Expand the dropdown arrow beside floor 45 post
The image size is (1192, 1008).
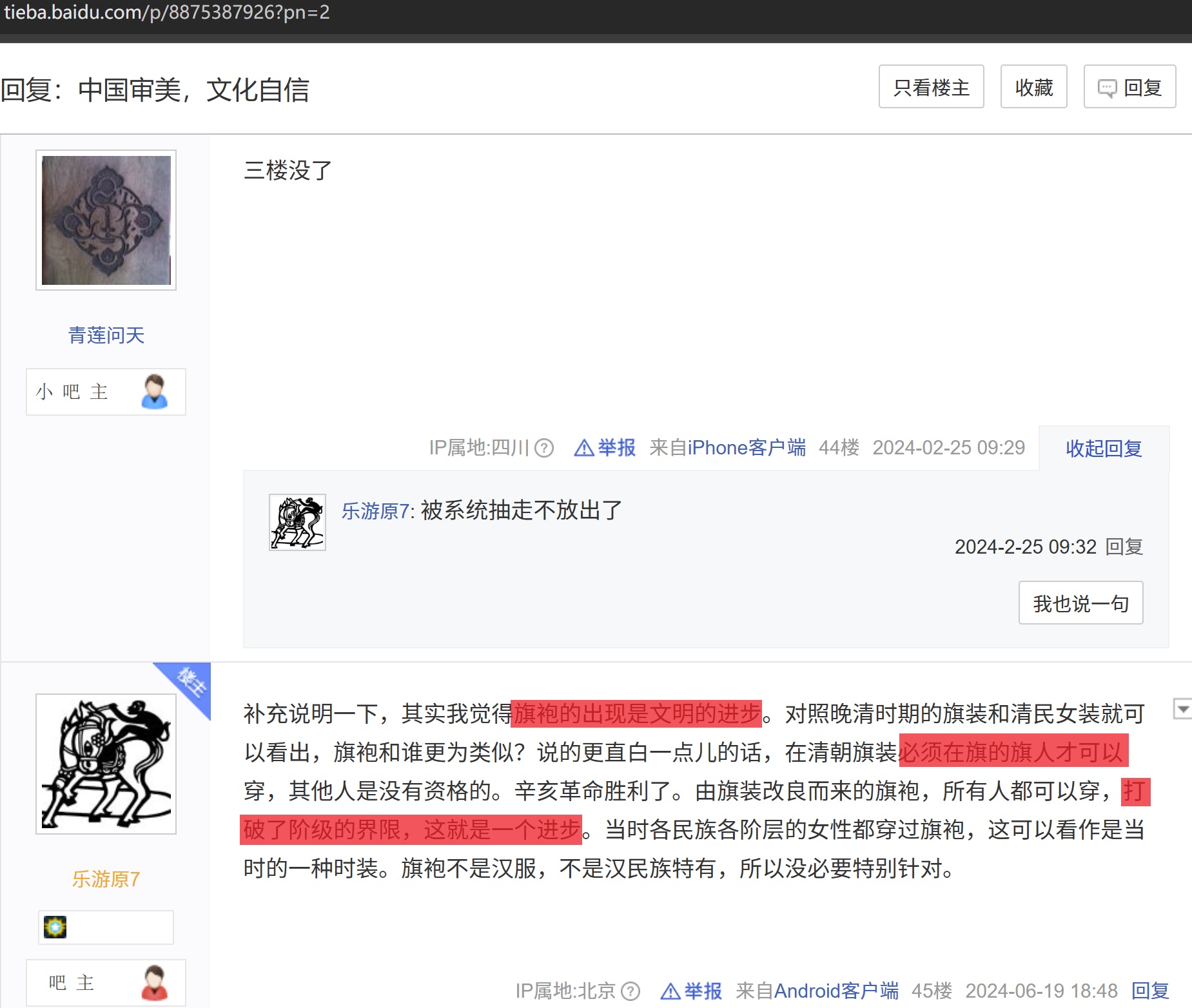coord(1182,710)
